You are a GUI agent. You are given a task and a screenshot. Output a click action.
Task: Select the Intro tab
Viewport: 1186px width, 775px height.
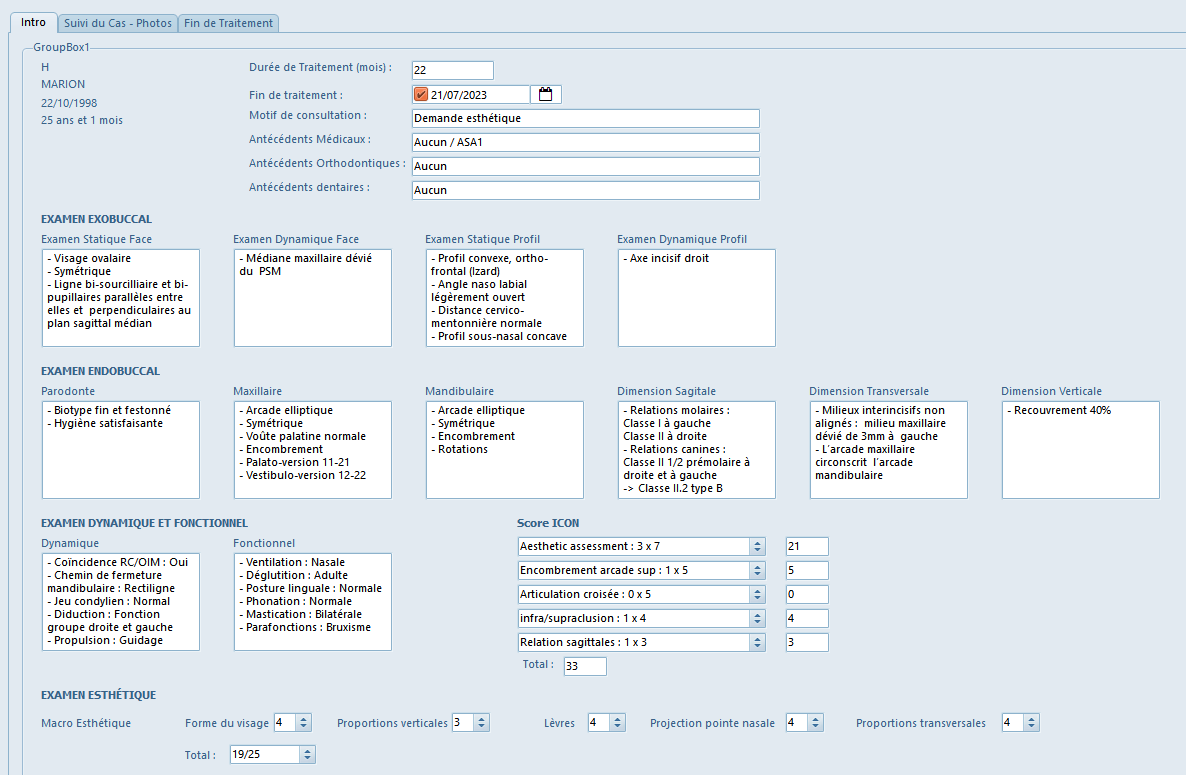point(33,22)
